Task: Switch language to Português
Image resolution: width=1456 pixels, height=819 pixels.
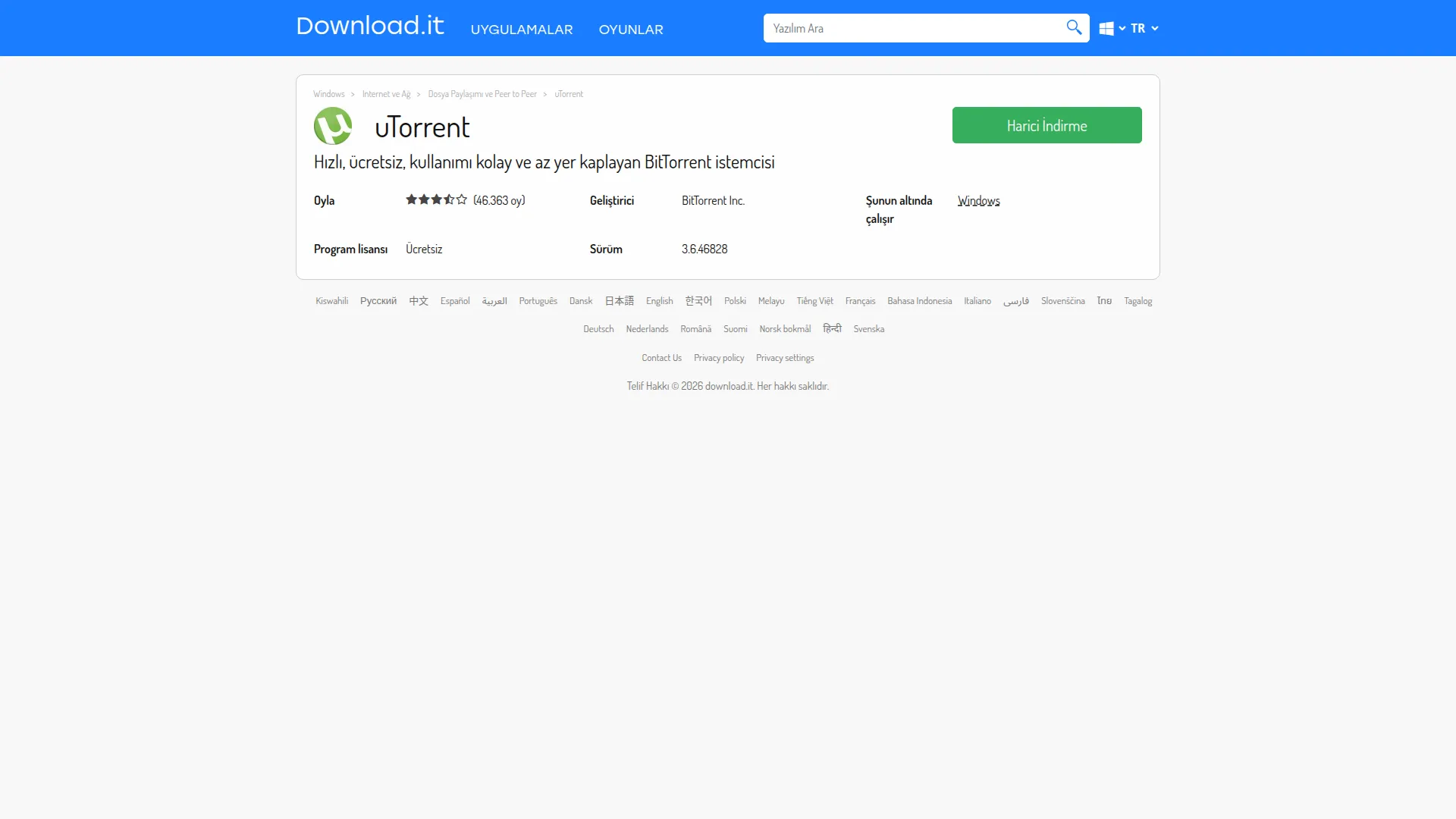Action: (x=538, y=301)
